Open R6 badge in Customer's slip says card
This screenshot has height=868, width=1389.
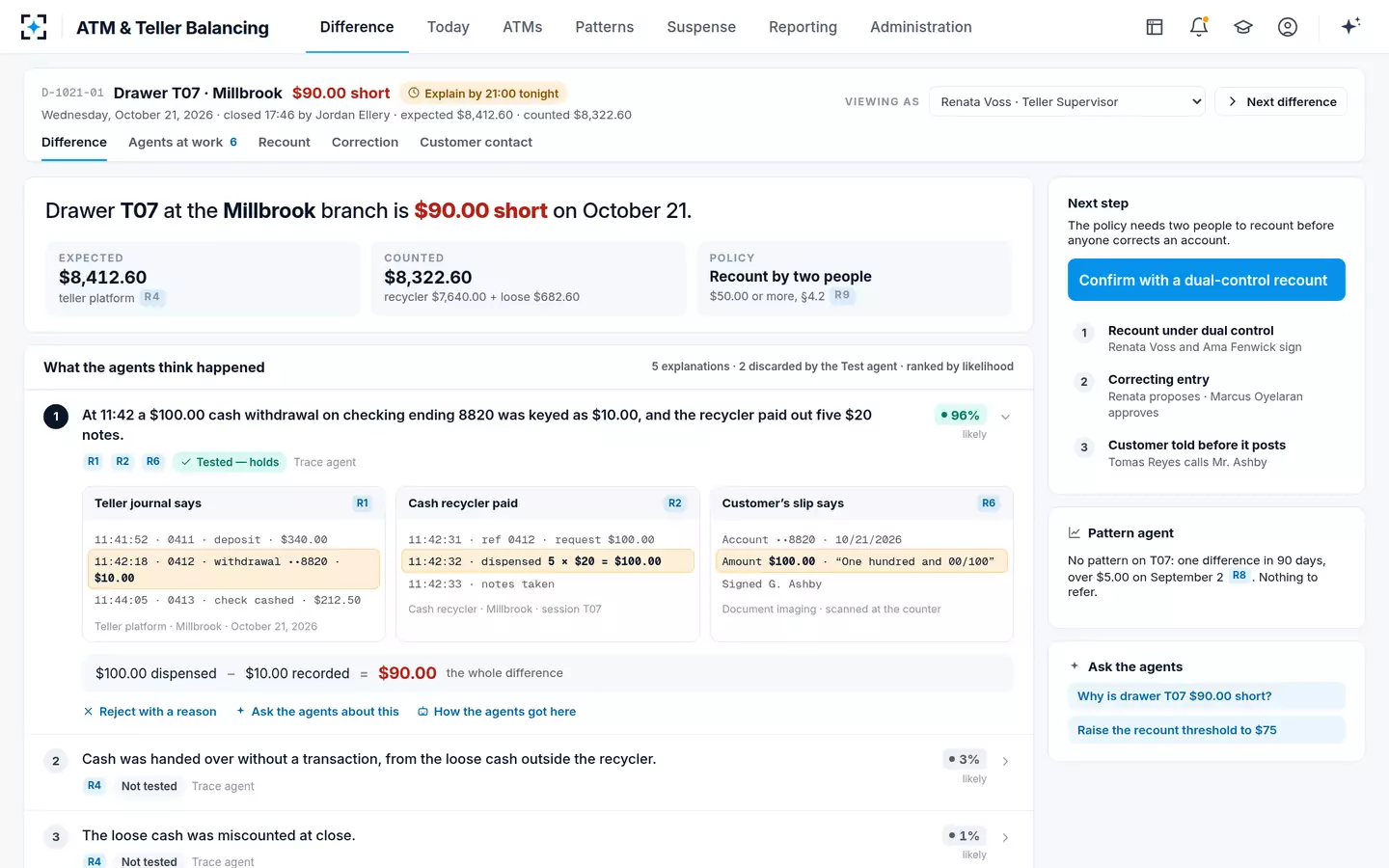tap(989, 503)
